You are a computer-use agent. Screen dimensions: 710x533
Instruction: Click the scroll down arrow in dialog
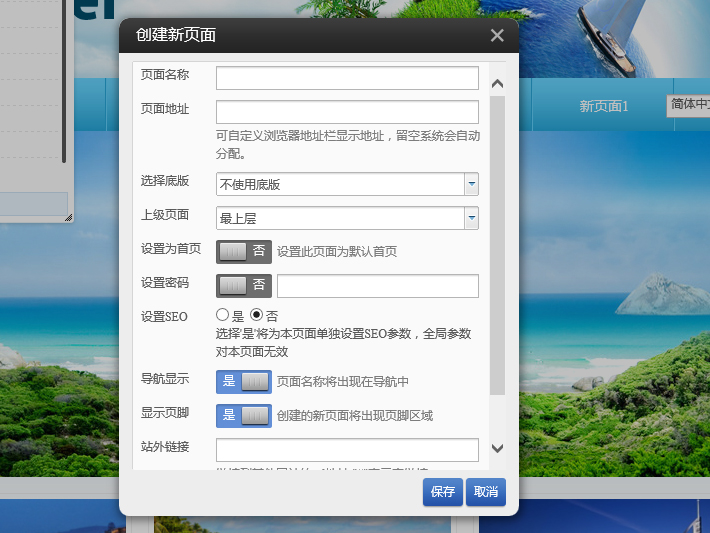click(497, 449)
